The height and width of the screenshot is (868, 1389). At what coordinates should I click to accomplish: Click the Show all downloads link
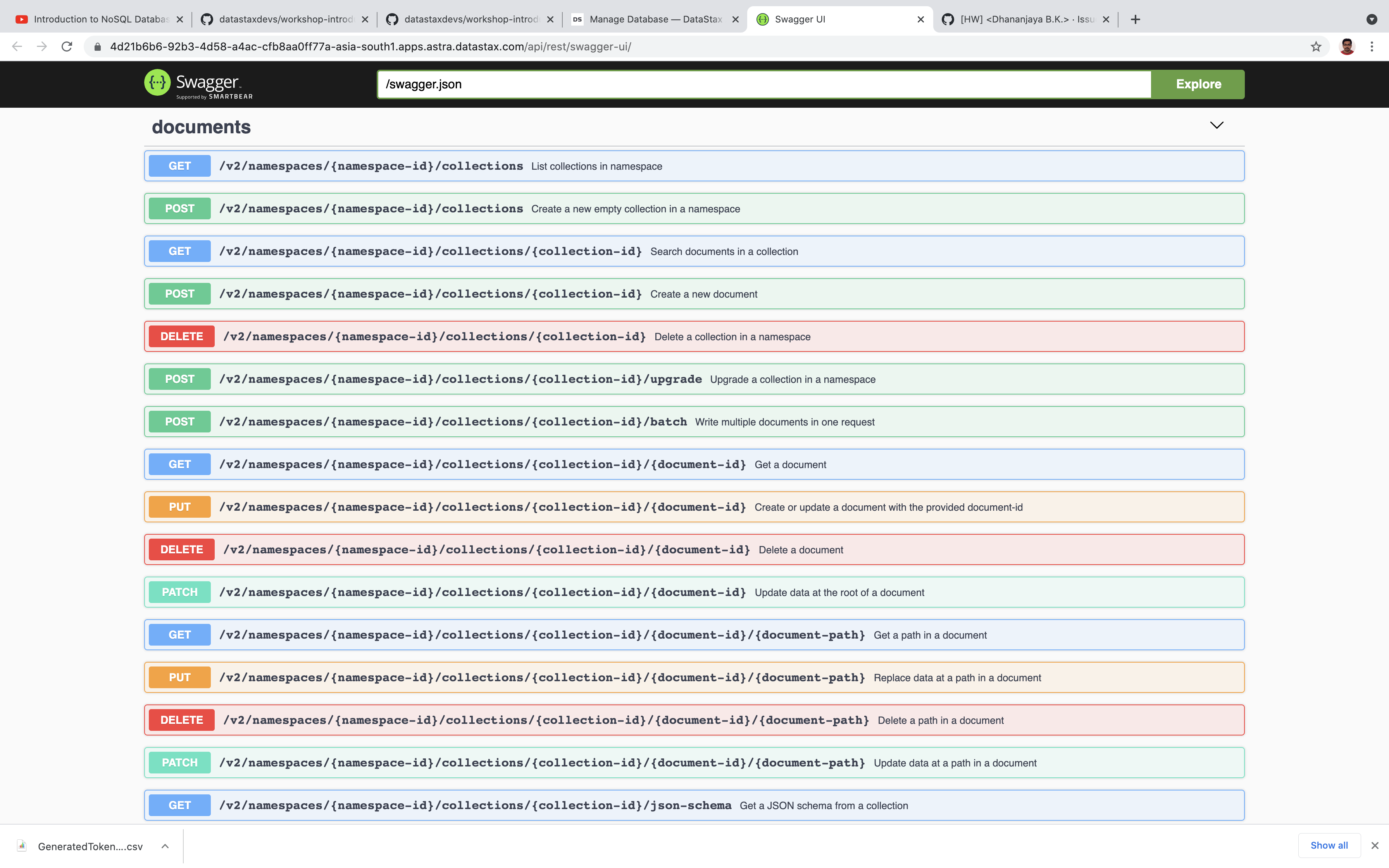point(1329,845)
